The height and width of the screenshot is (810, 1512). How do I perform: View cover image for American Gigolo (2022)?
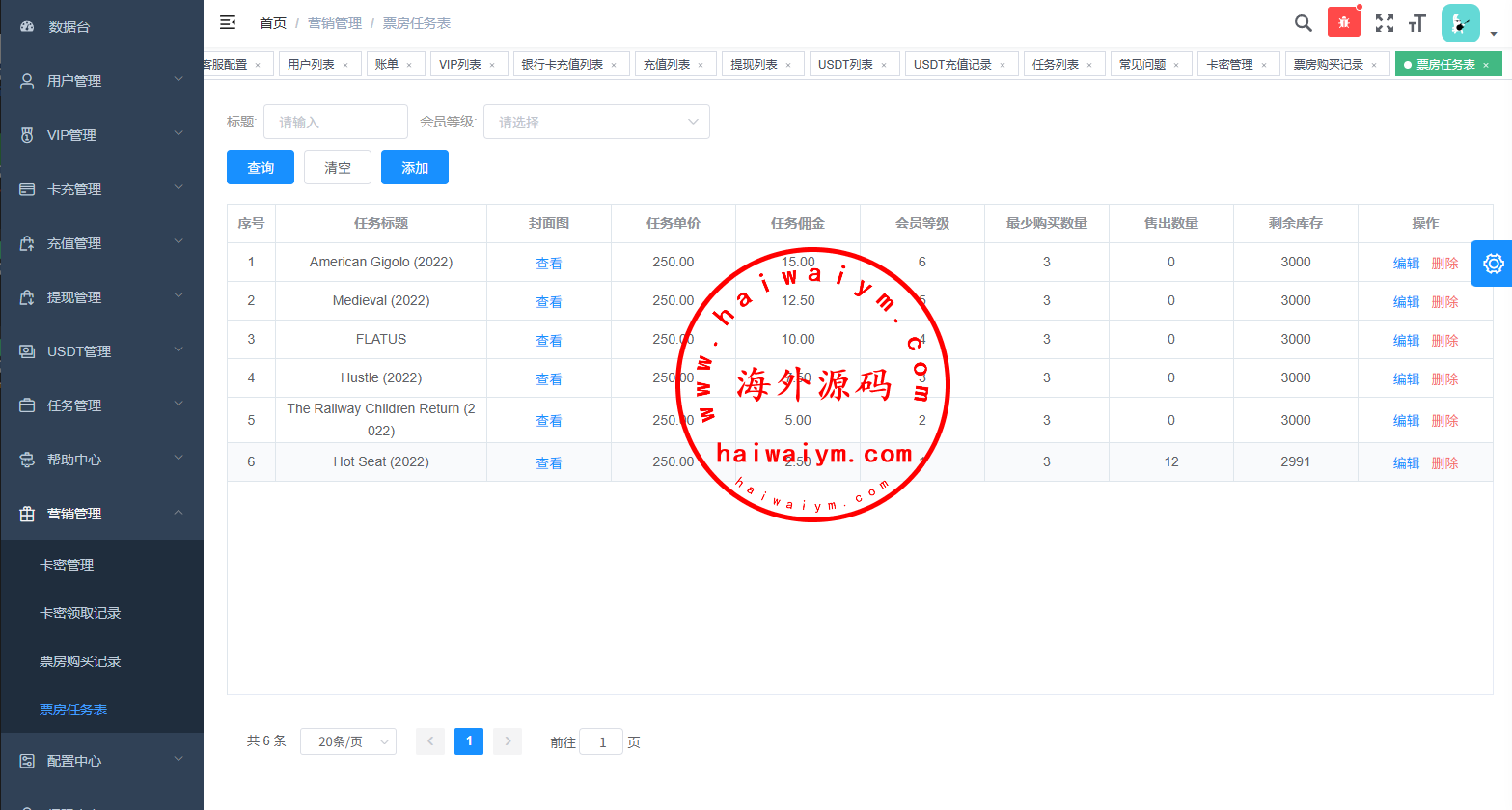[548, 264]
